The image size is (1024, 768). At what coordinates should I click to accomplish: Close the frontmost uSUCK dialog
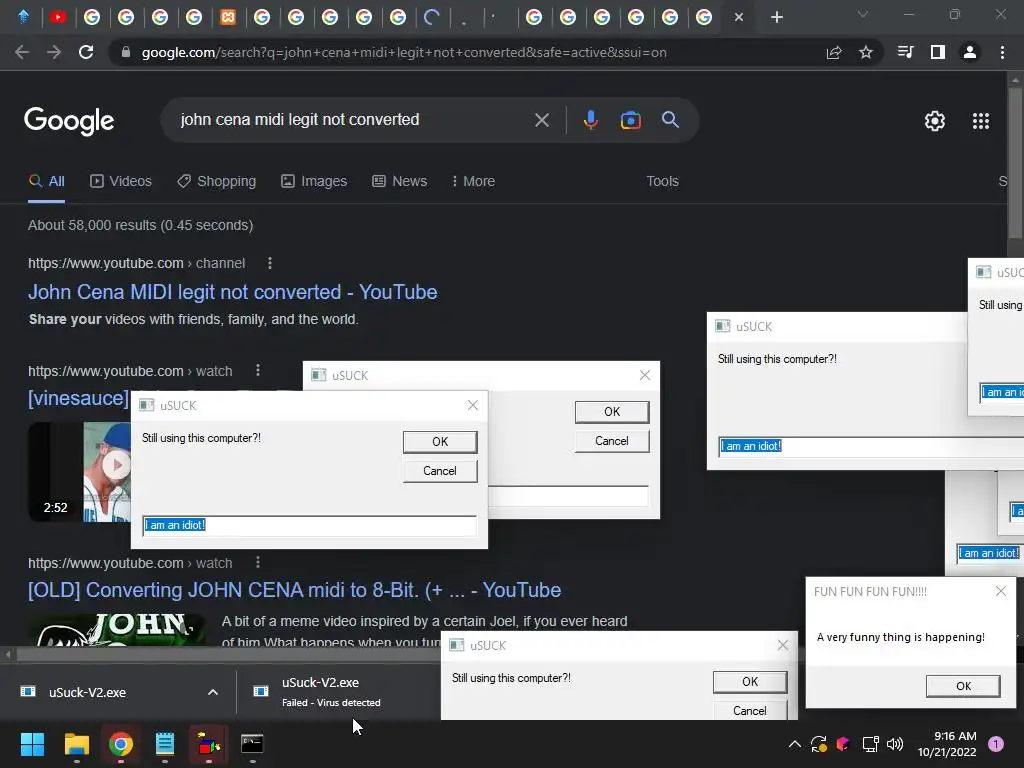coord(473,405)
